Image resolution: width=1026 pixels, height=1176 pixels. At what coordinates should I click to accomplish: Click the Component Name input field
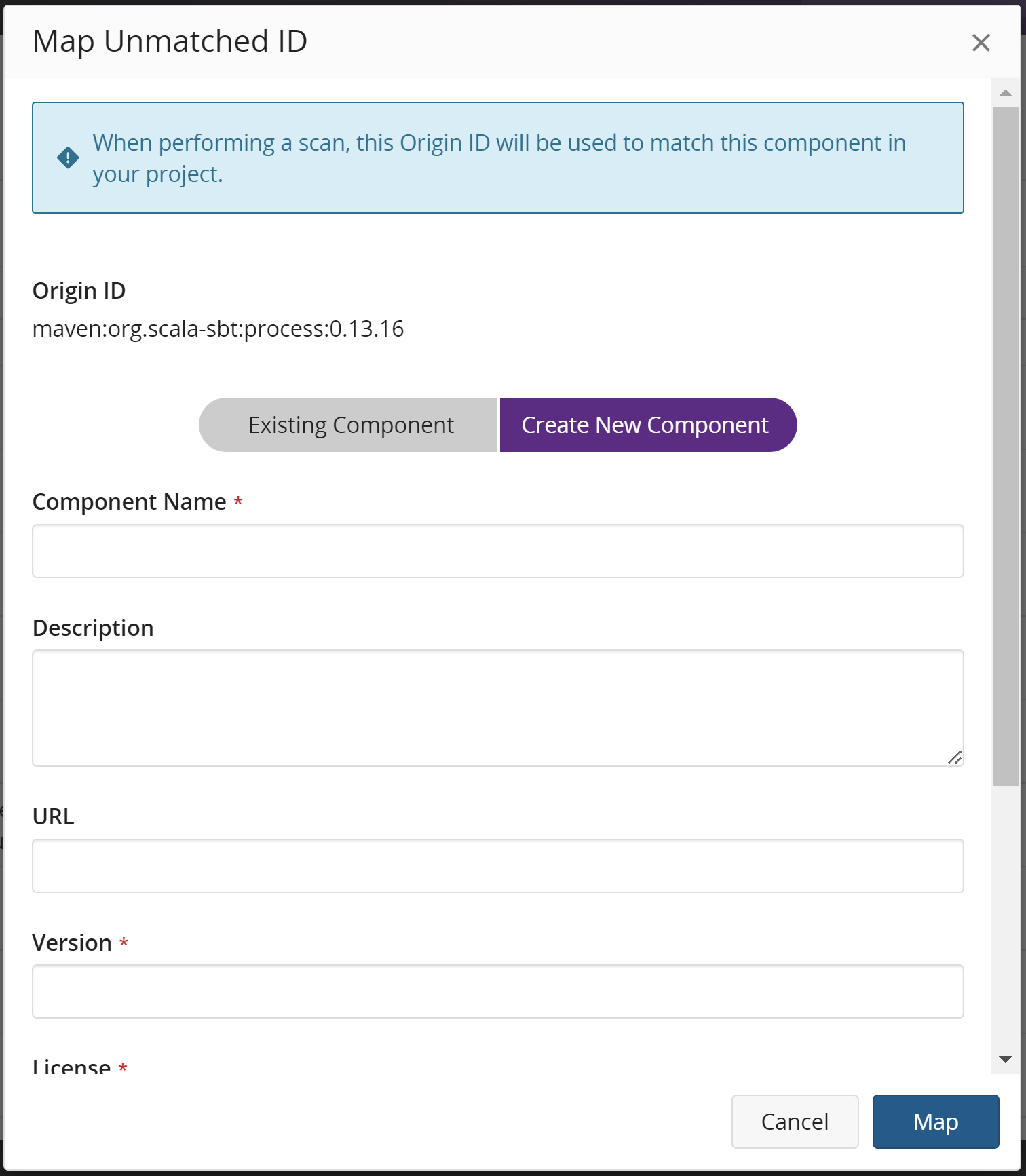pos(497,551)
